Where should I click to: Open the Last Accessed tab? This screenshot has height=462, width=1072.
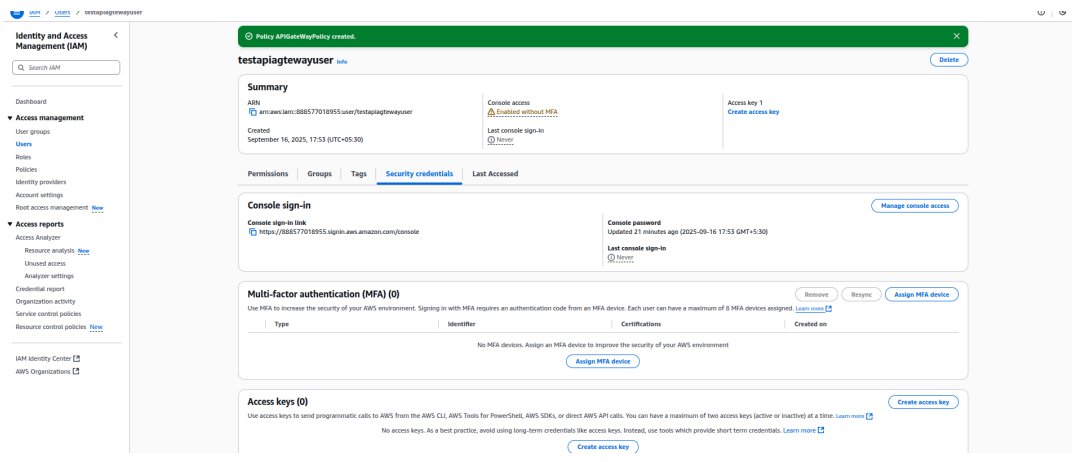click(x=495, y=174)
